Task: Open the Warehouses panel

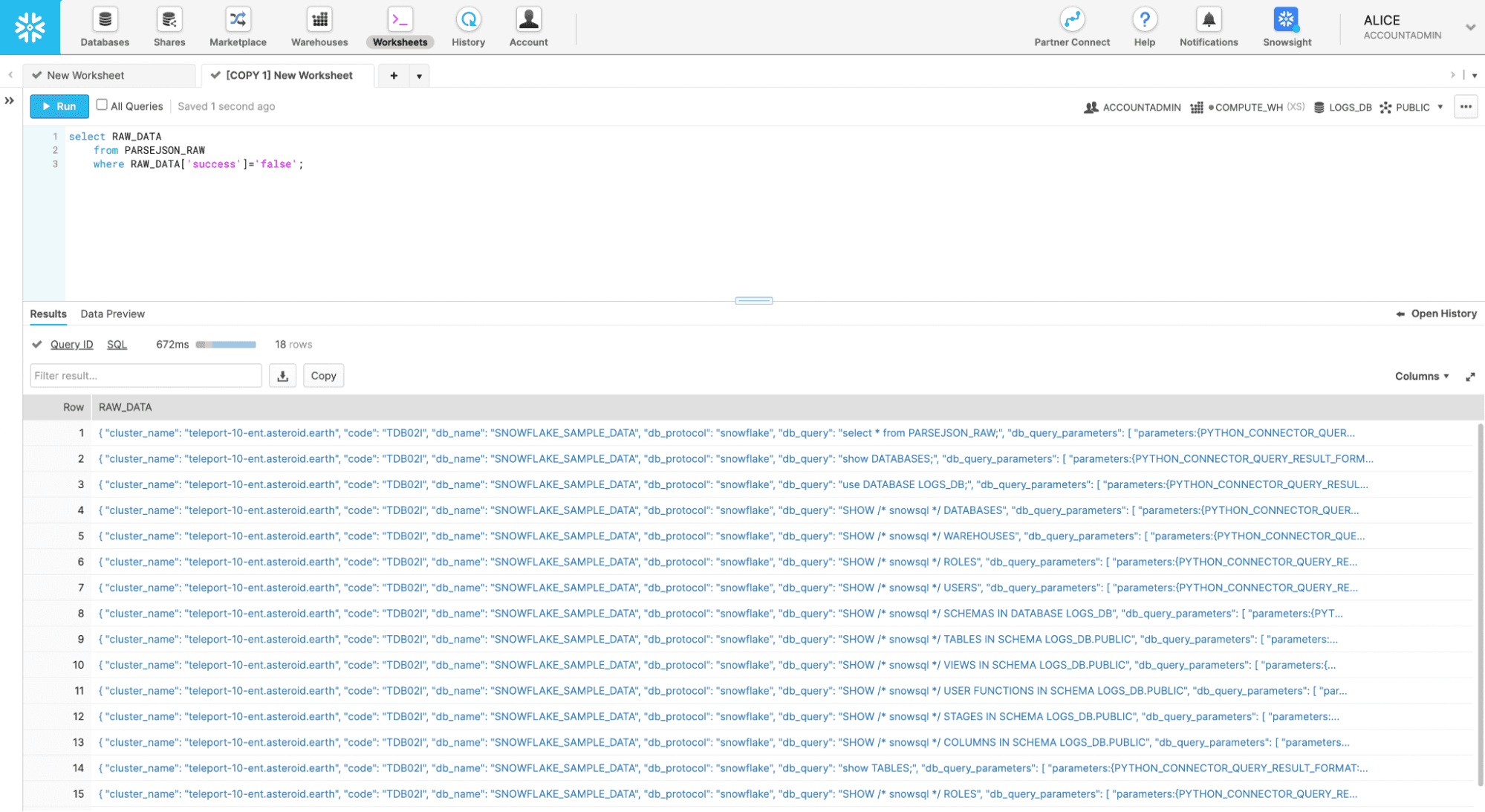Action: [x=319, y=27]
